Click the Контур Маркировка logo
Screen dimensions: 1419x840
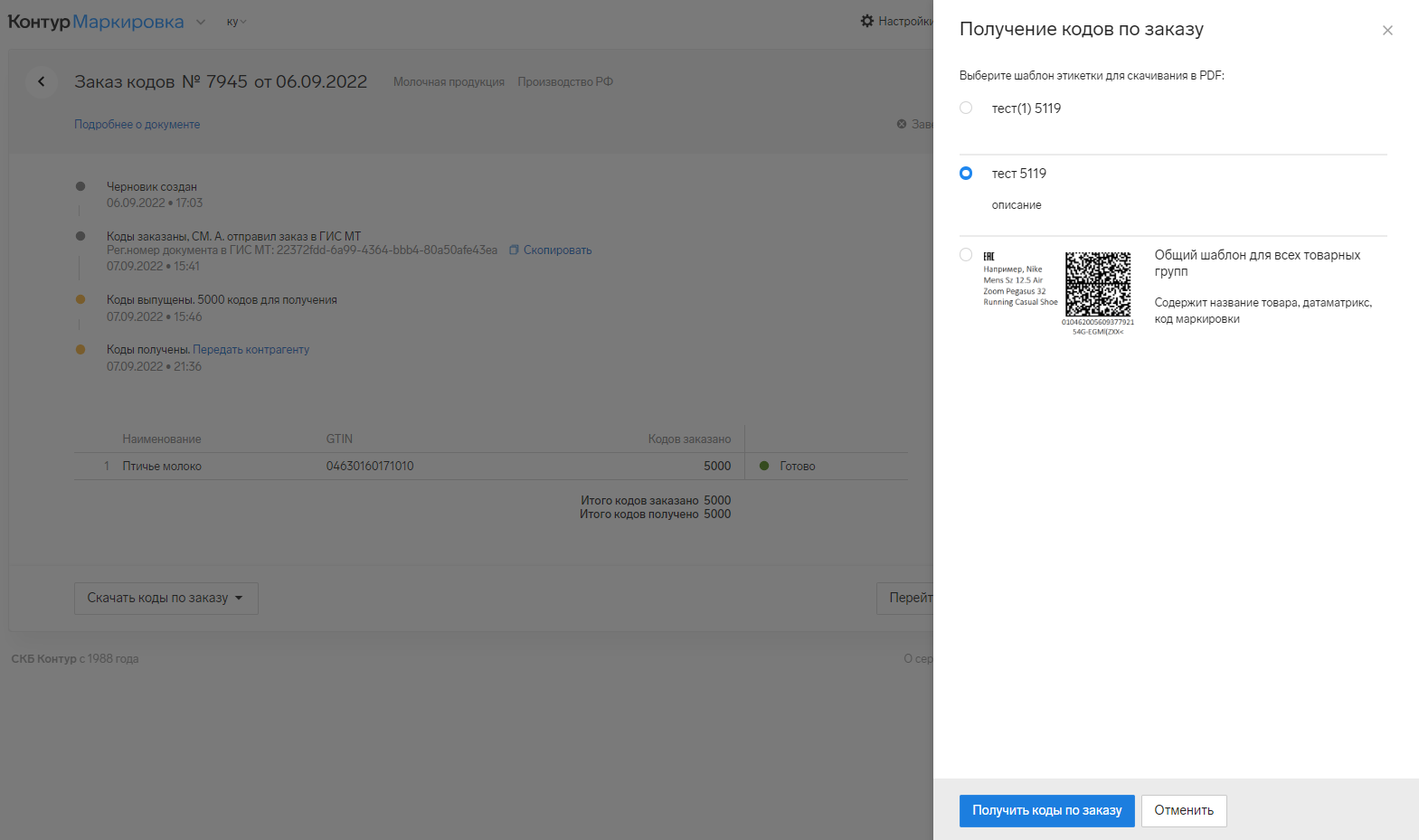96,22
